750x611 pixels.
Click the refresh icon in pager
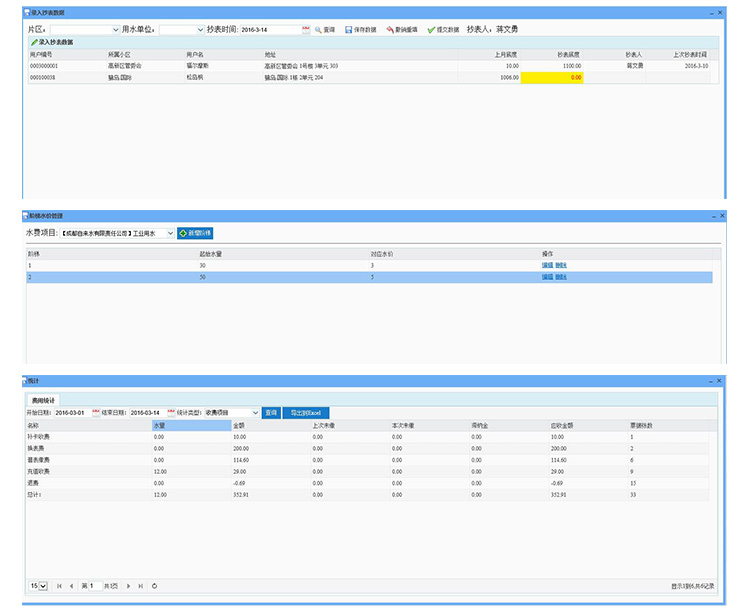154,586
